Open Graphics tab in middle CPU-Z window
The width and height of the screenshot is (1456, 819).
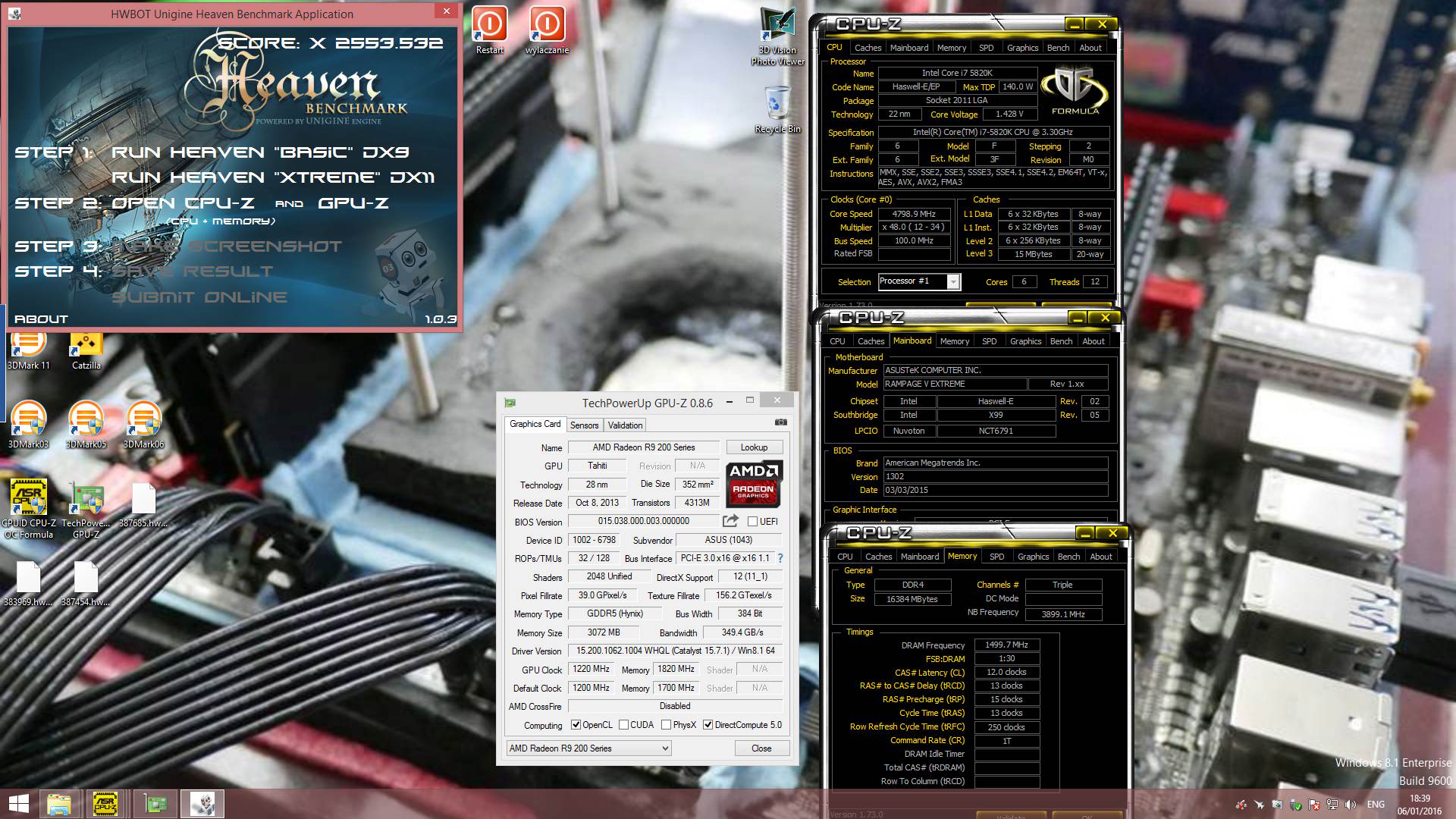1025,341
